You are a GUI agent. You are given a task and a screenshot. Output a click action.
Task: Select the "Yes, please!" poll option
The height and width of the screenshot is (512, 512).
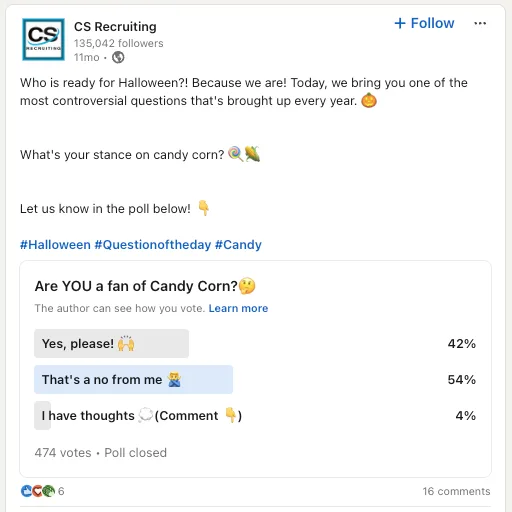click(256, 344)
